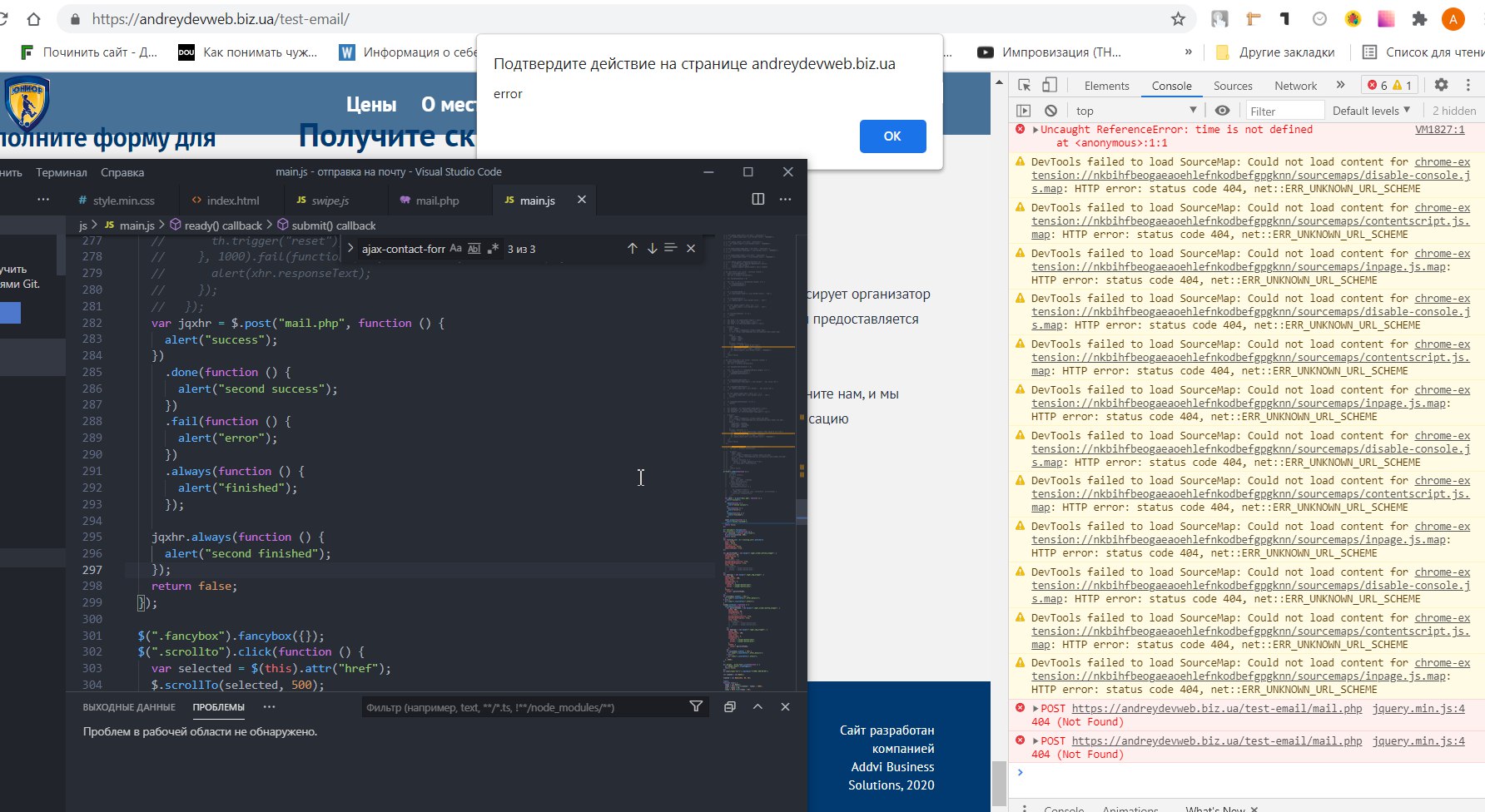Toggle regular expression search in find widget
The image size is (1485, 812).
click(x=493, y=248)
